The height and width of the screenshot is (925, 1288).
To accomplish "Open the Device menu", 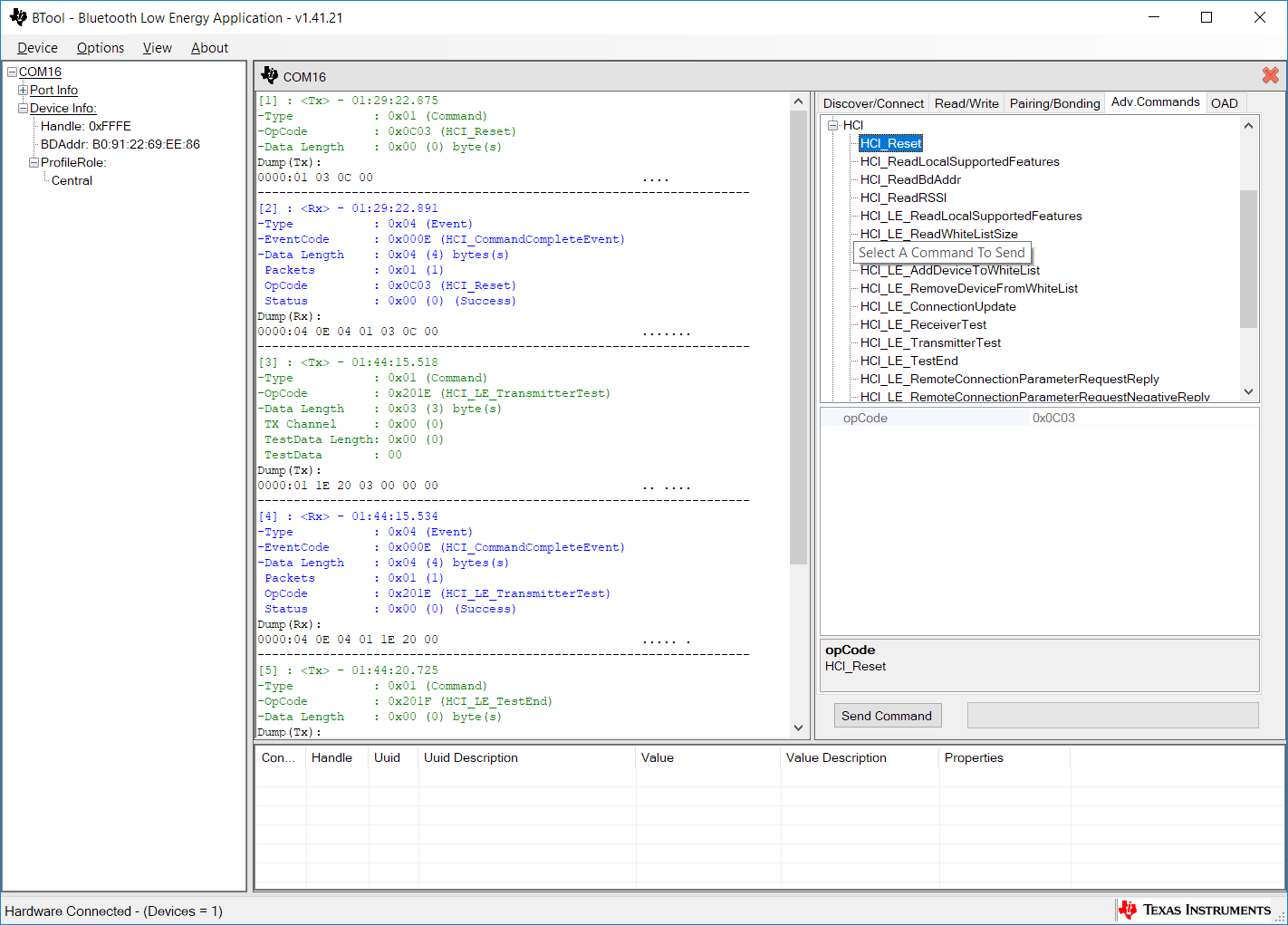I will pyautogui.click(x=37, y=48).
